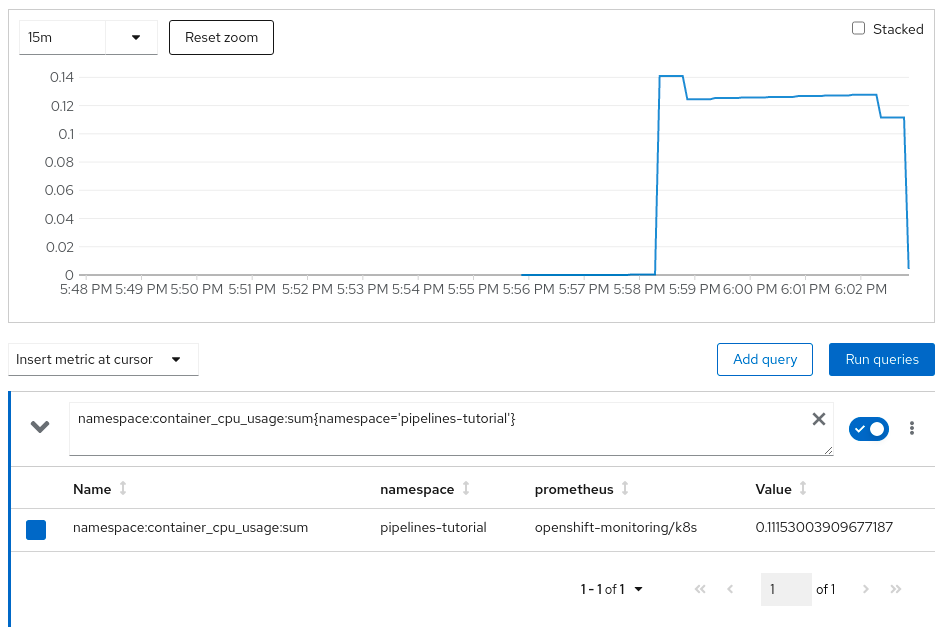Clear the query text with X icon
945x644 pixels.
pyautogui.click(x=819, y=419)
